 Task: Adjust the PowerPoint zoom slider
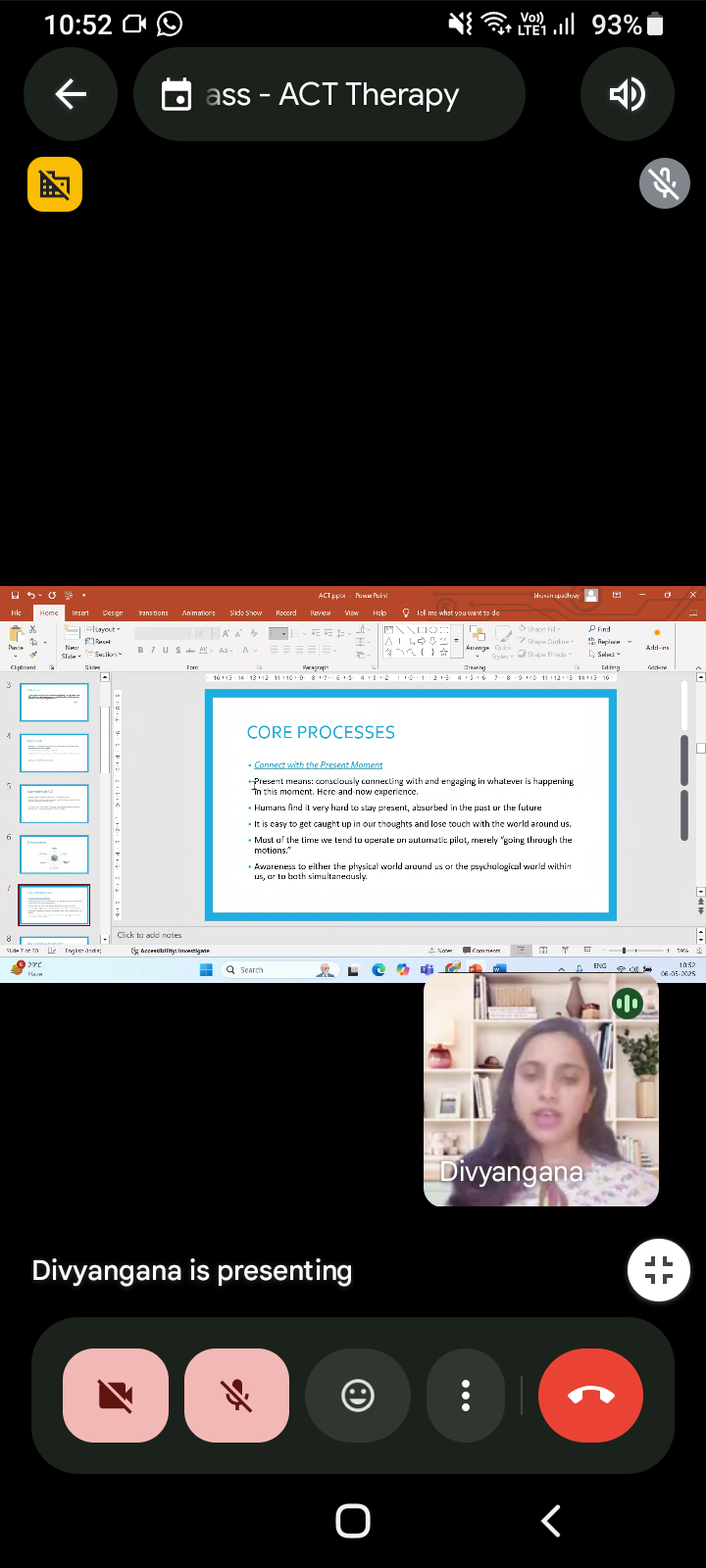[x=626, y=951]
